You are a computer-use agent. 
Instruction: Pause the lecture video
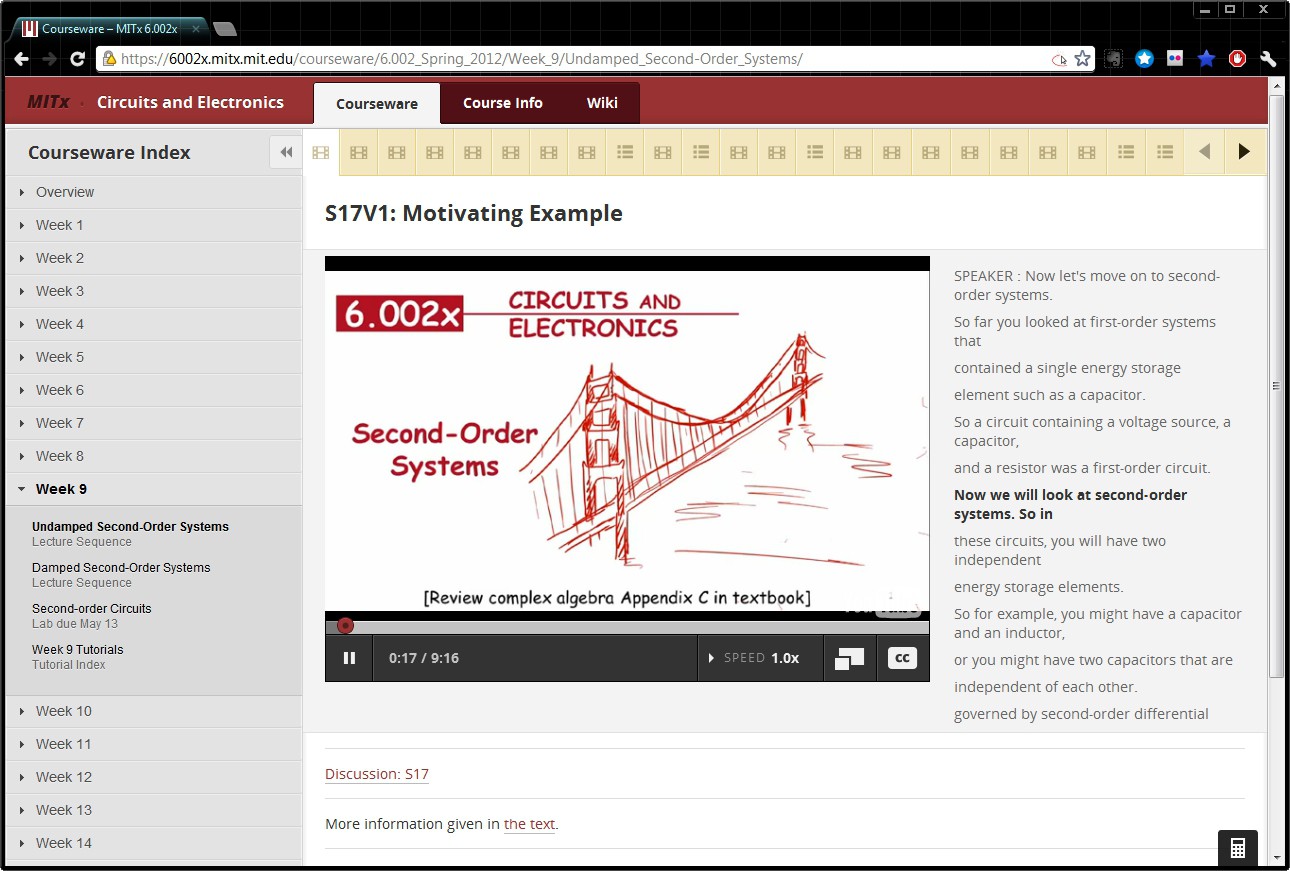(349, 658)
